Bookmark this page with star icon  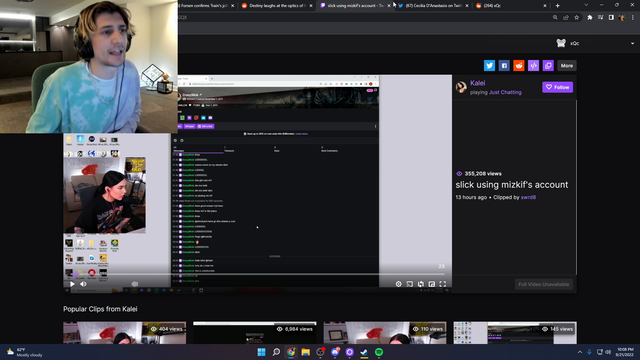[x=576, y=18]
